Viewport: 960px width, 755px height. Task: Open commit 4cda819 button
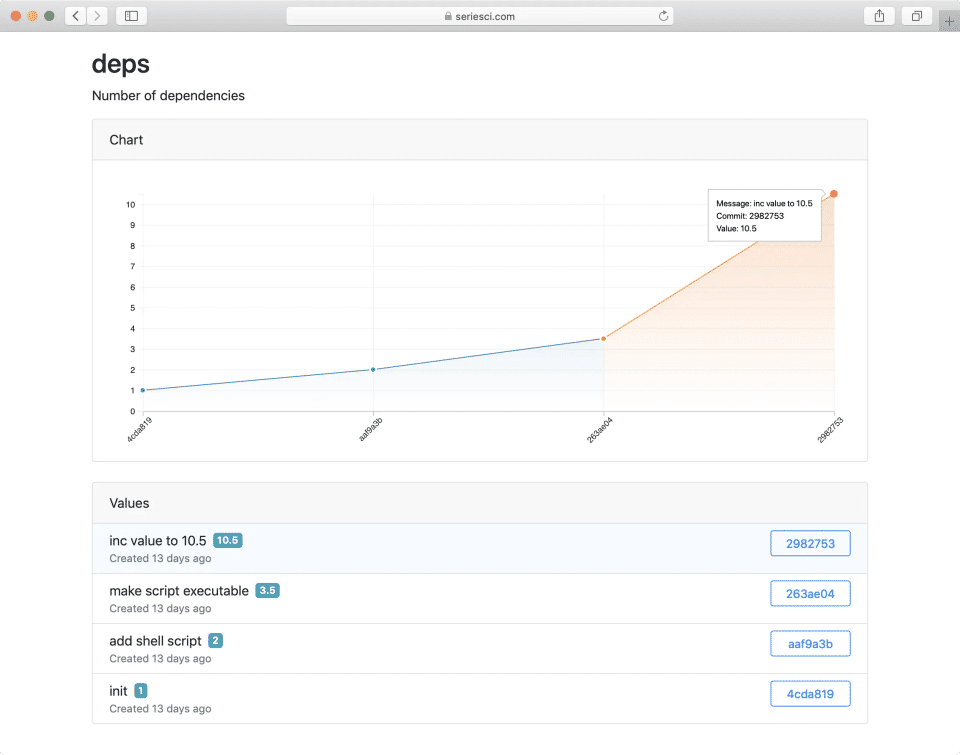coord(810,693)
